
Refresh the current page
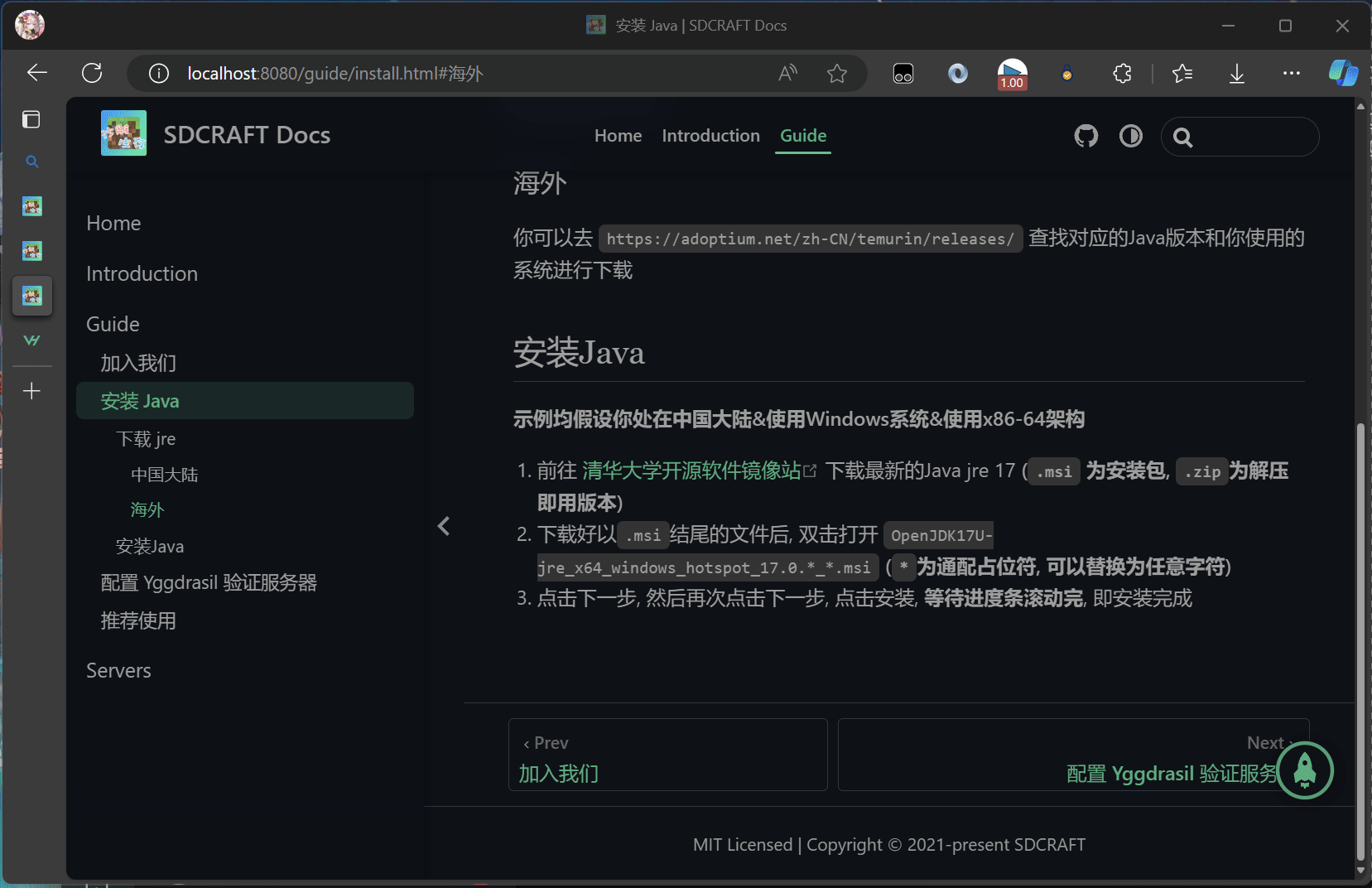click(92, 73)
